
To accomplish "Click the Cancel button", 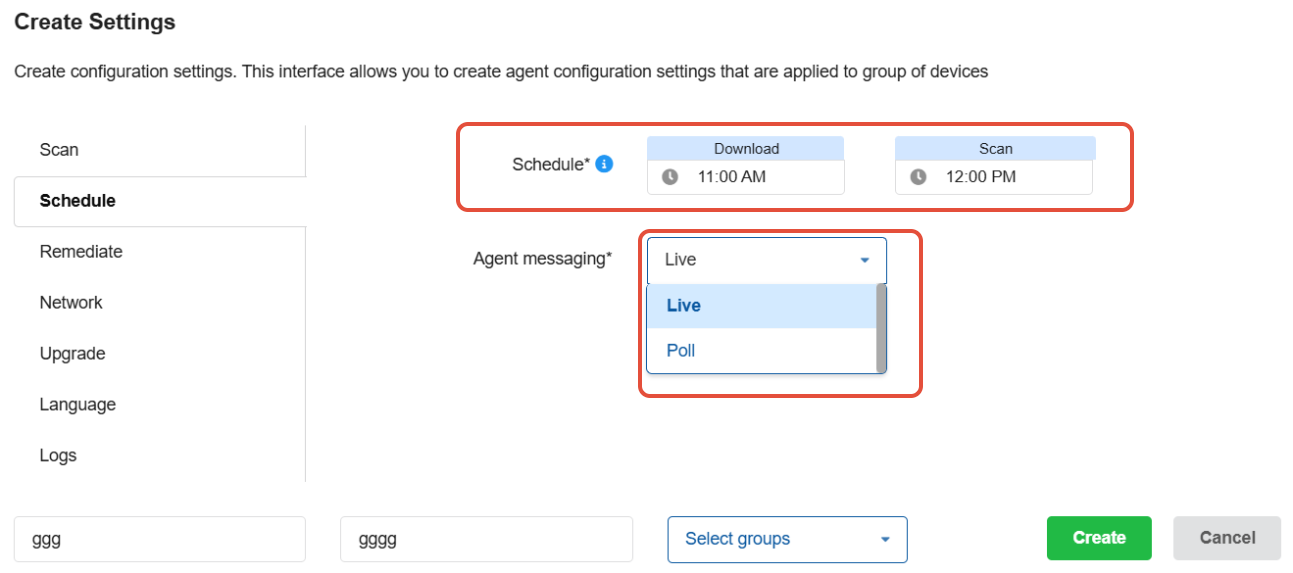I will click(x=1227, y=538).
